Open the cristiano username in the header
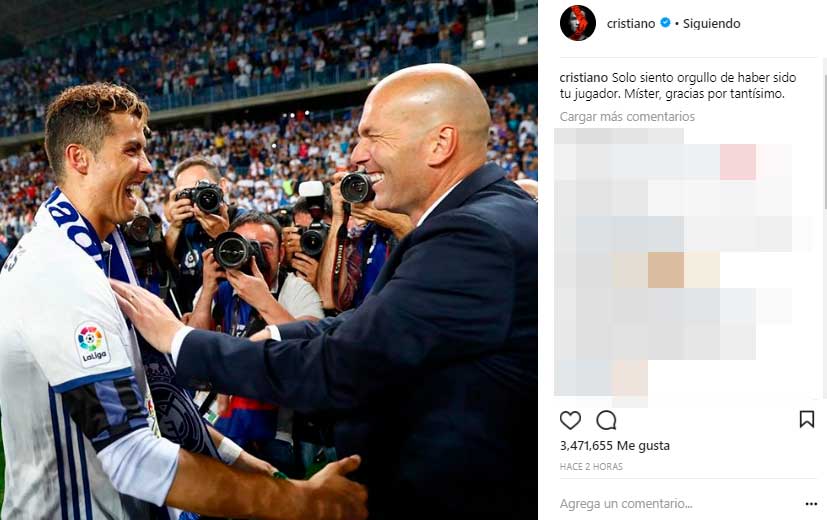Viewport: 827px width, 520px height. point(631,23)
